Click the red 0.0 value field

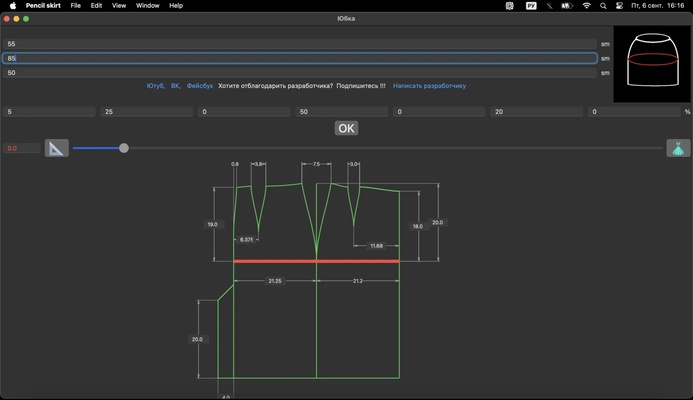pos(21,148)
